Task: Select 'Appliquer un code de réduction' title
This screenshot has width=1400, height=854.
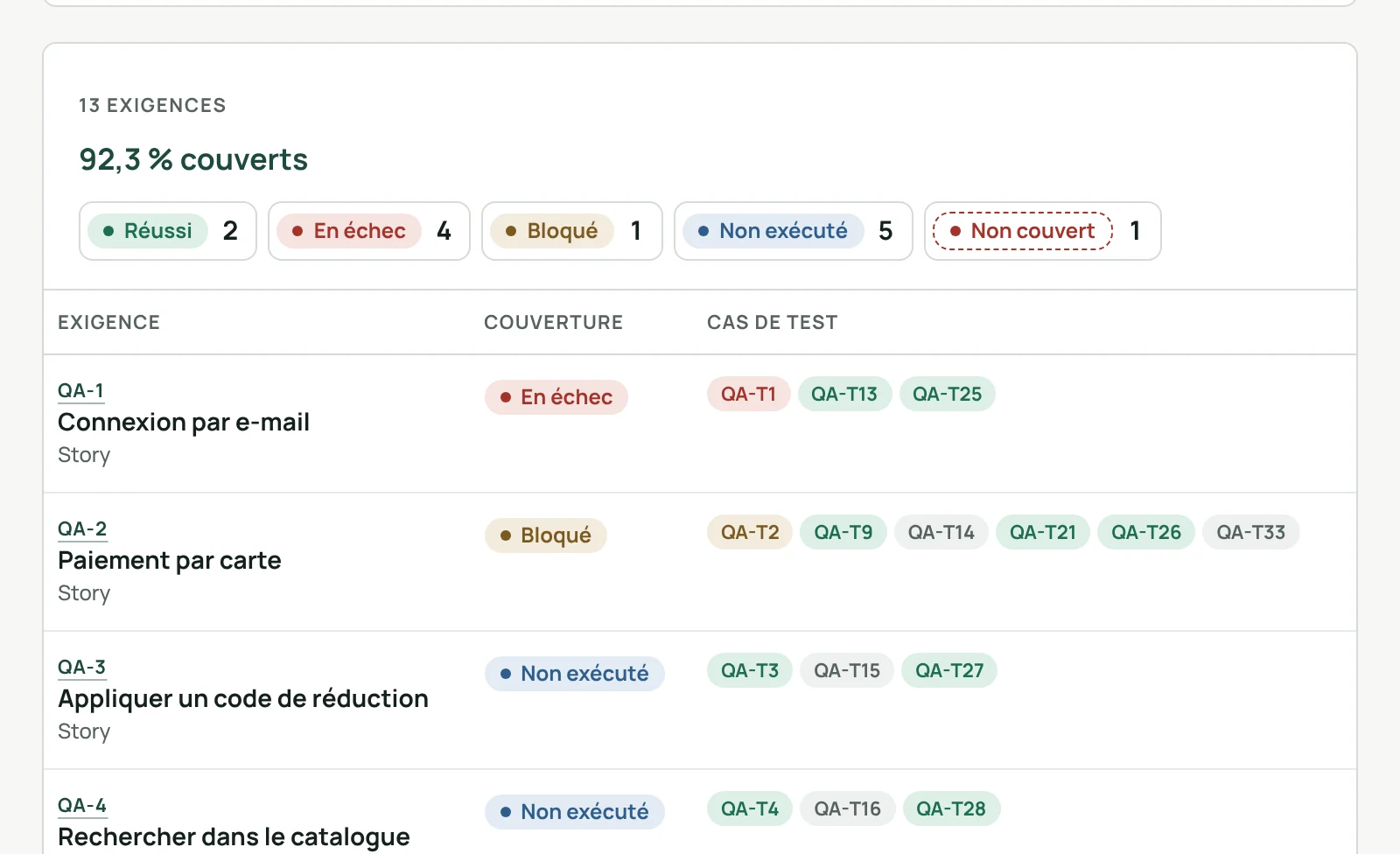Action: click(x=243, y=699)
